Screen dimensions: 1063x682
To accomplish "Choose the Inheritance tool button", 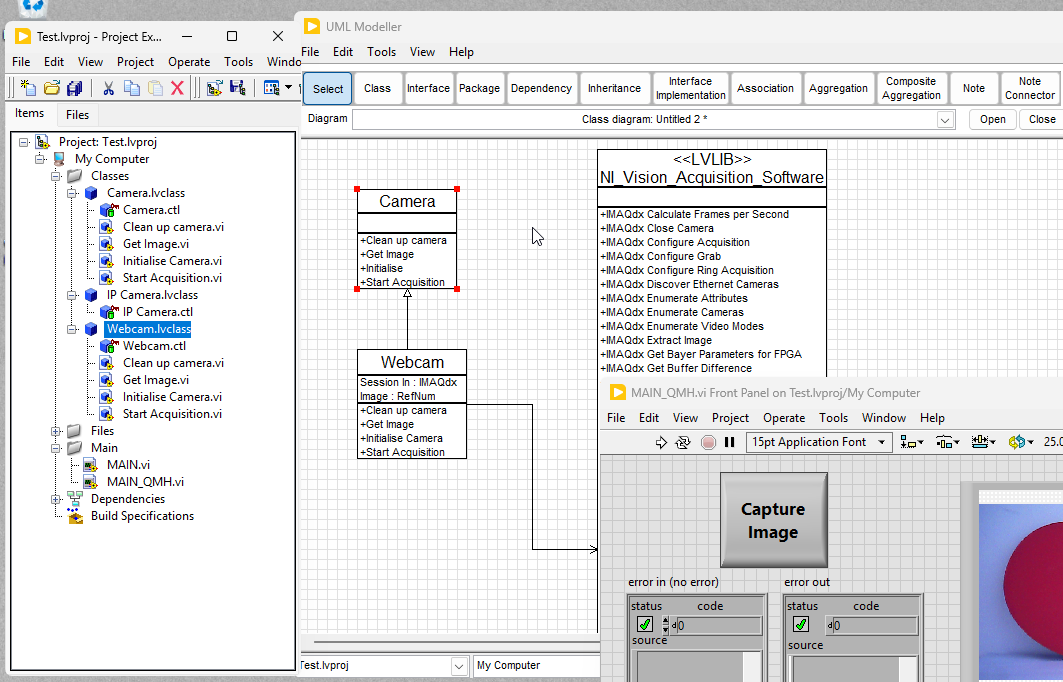I will coord(614,88).
